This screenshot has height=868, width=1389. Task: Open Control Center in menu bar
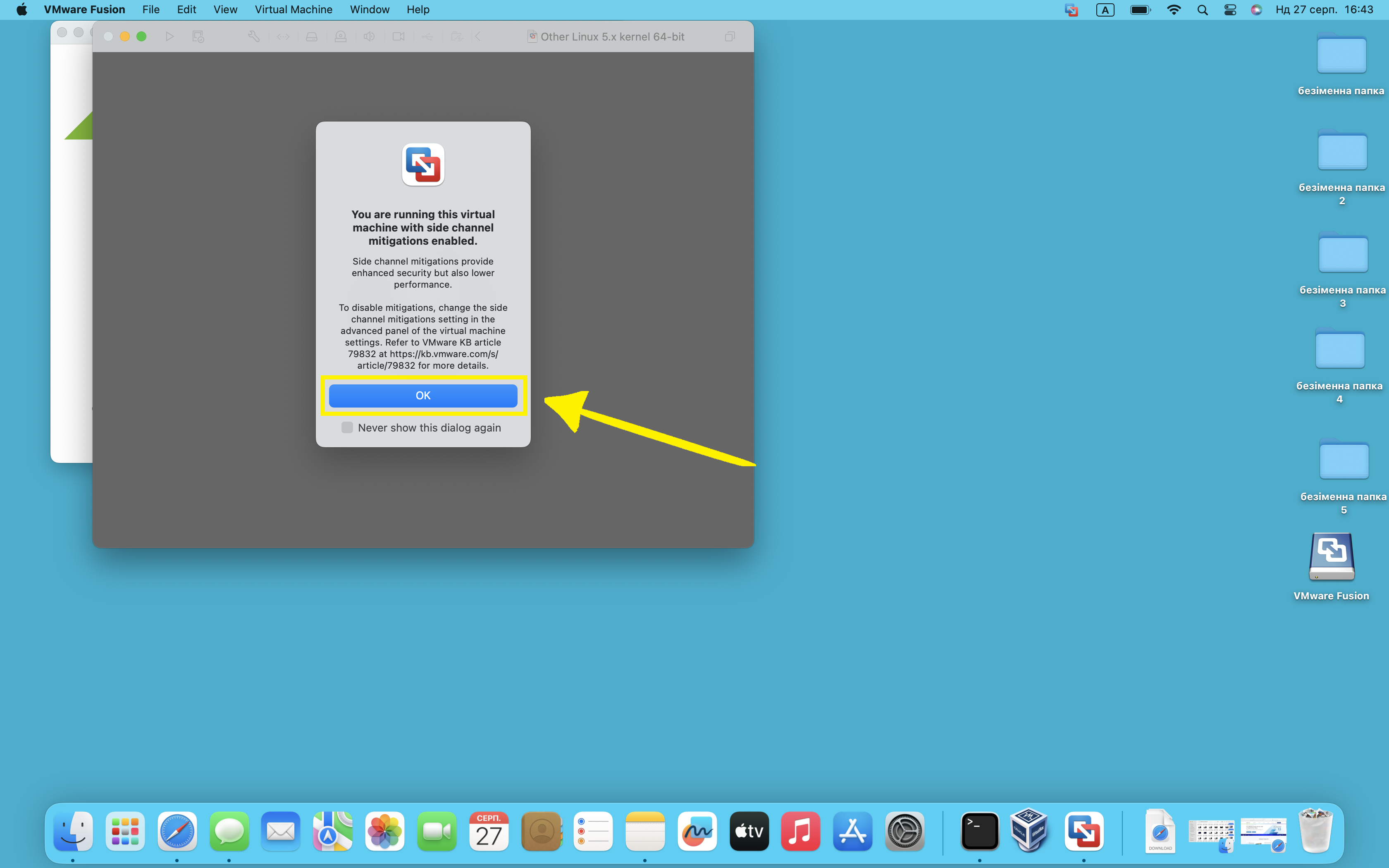(x=1230, y=10)
